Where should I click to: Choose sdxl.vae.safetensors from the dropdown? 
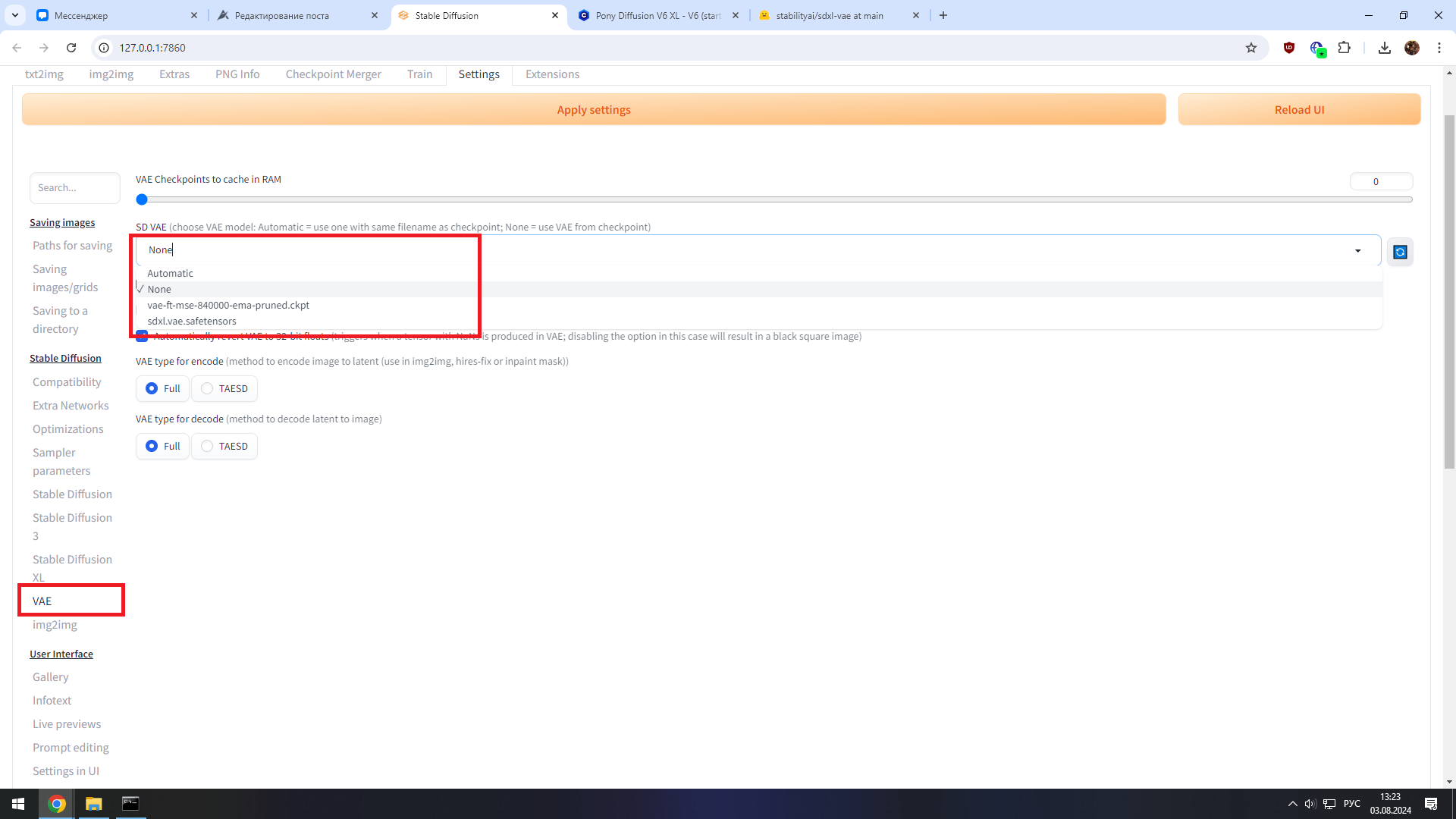192,321
